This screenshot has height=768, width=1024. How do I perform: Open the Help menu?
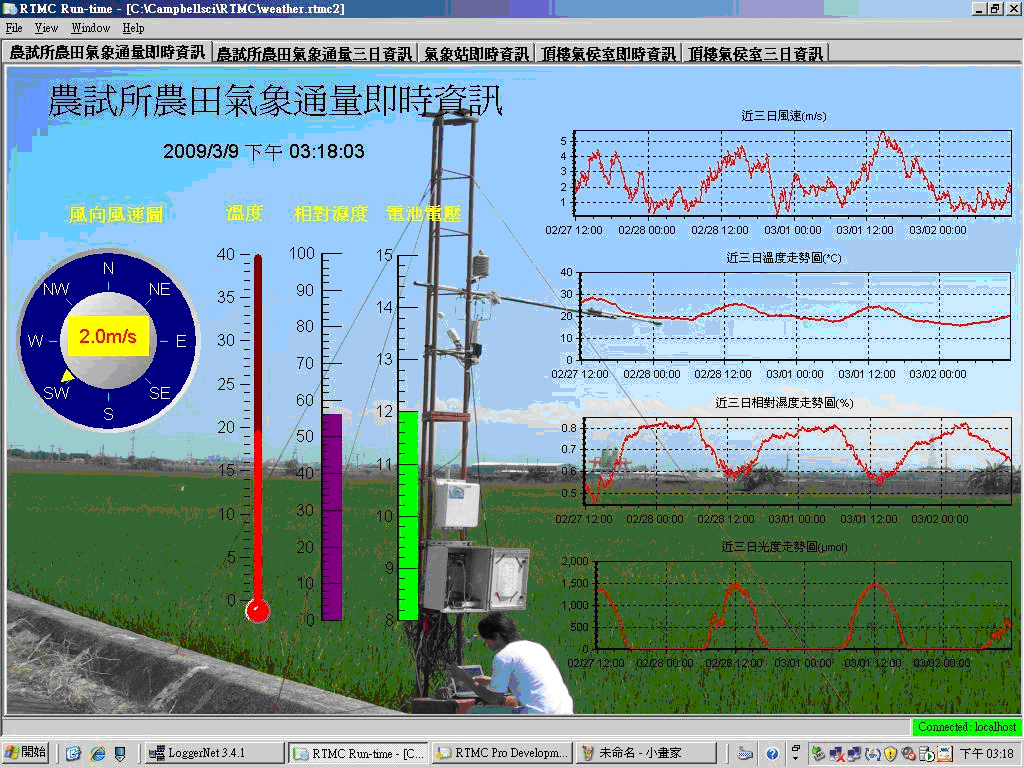tap(133, 28)
